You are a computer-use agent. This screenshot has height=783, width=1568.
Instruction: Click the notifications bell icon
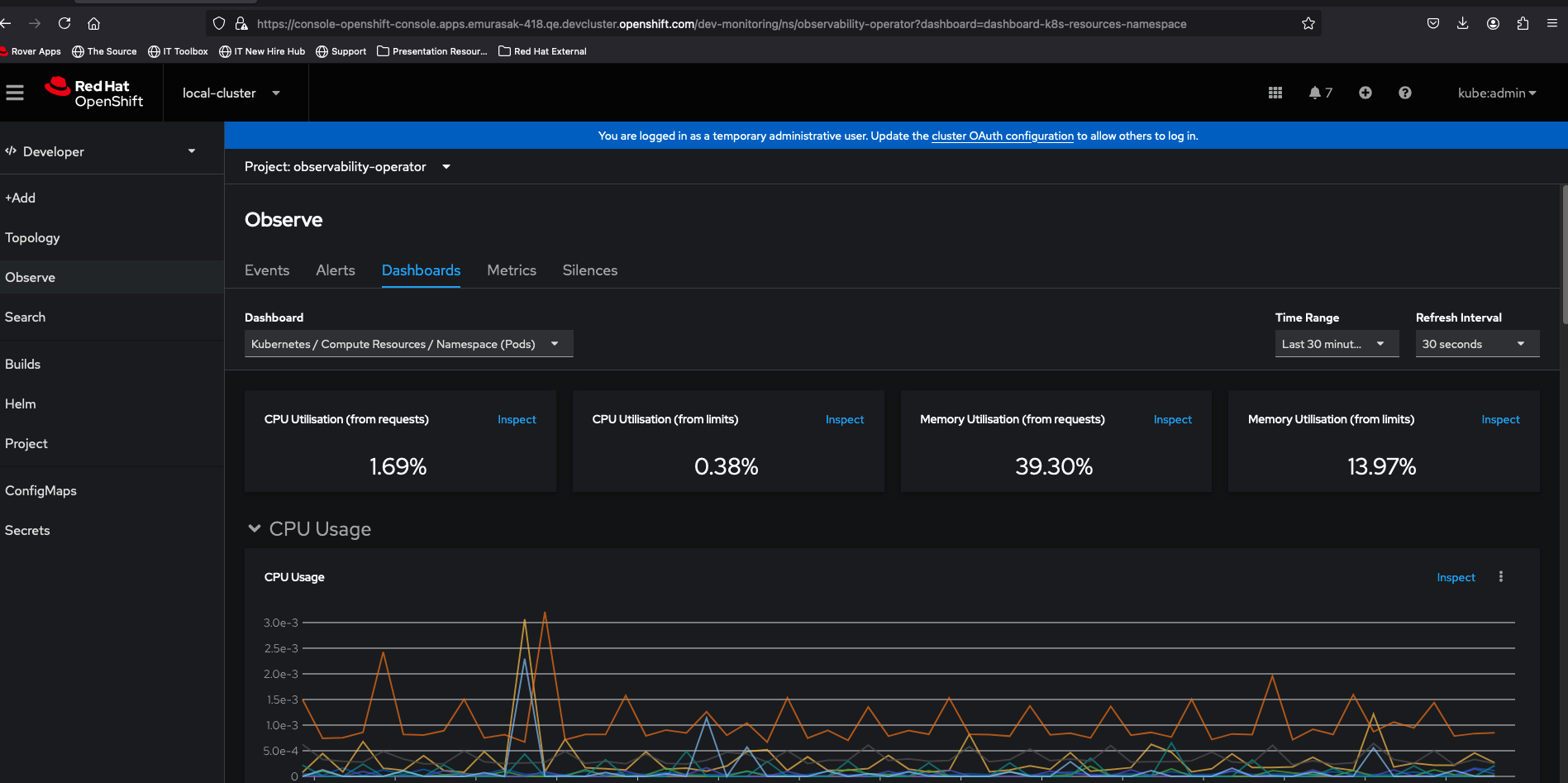pos(1315,93)
